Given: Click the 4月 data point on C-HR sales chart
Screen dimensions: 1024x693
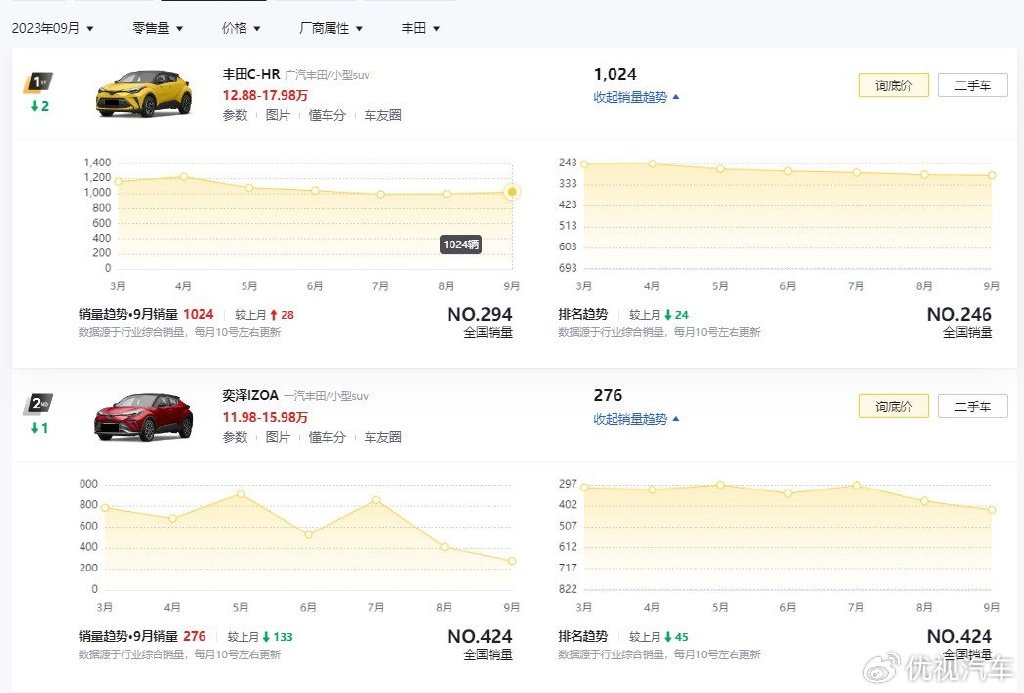Looking at the screenshot, I should pyautogui.click(x=184, y=176).
